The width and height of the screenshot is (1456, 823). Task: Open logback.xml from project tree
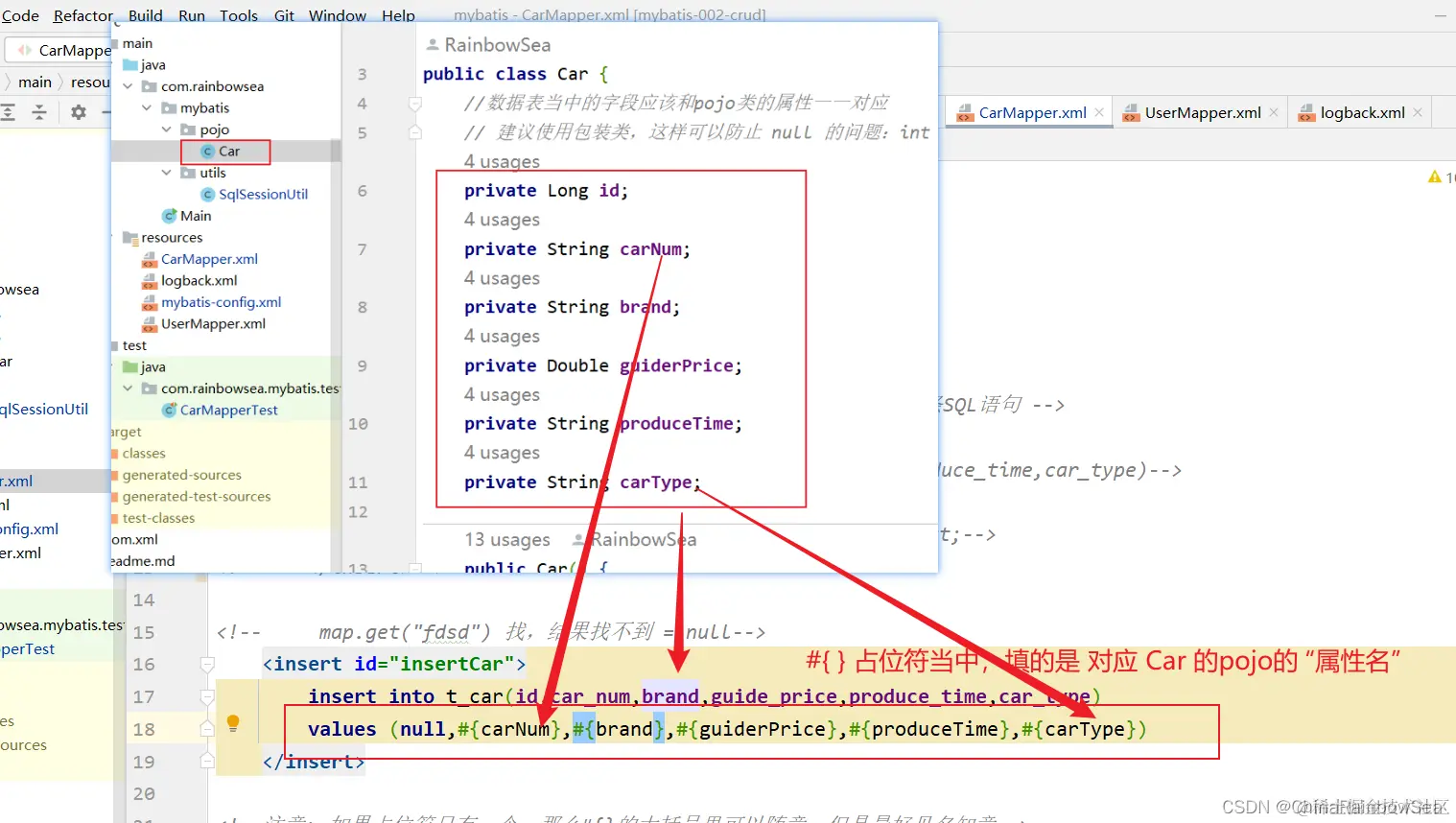coord(199,281)
